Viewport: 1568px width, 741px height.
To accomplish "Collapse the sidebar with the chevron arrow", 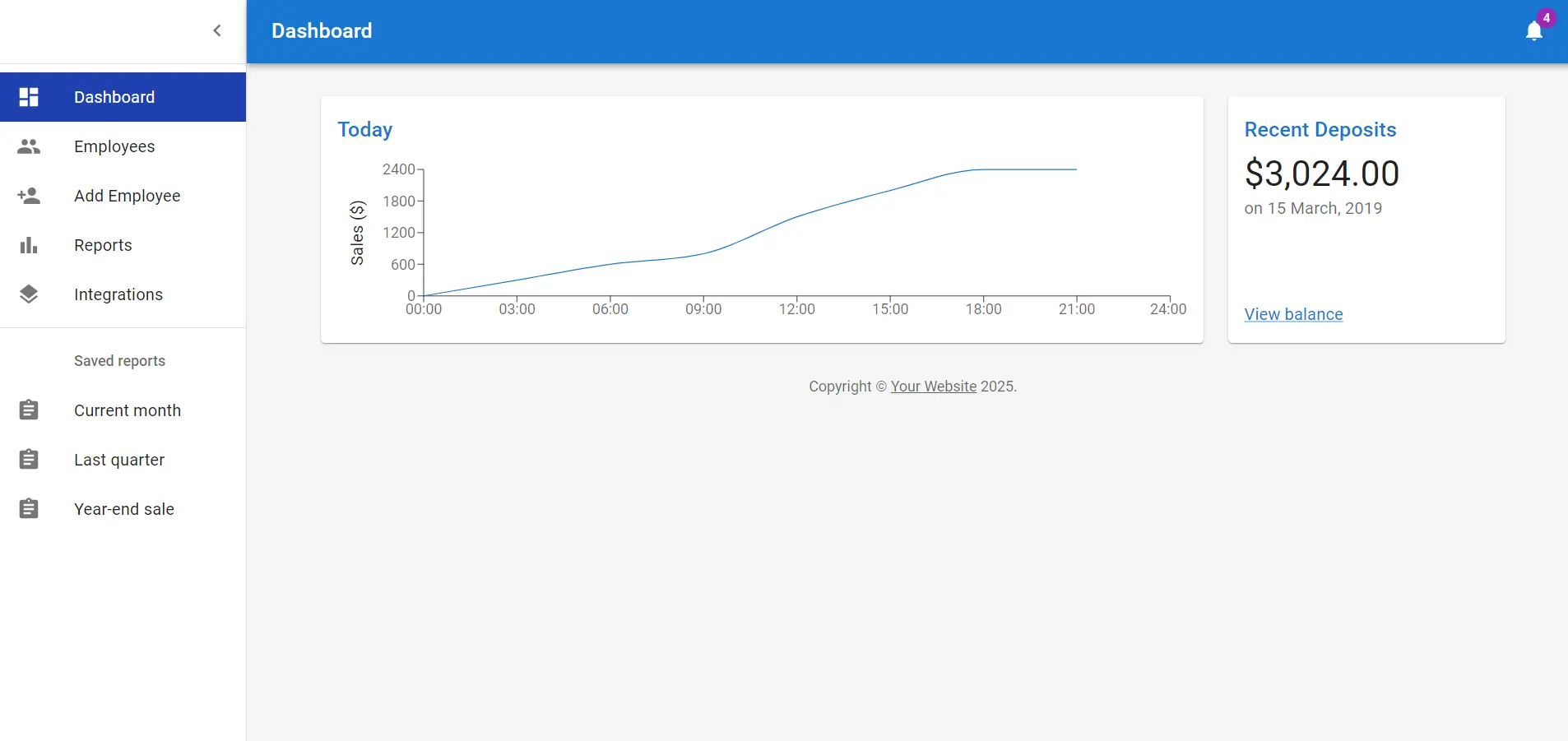I will coord(217,30).
